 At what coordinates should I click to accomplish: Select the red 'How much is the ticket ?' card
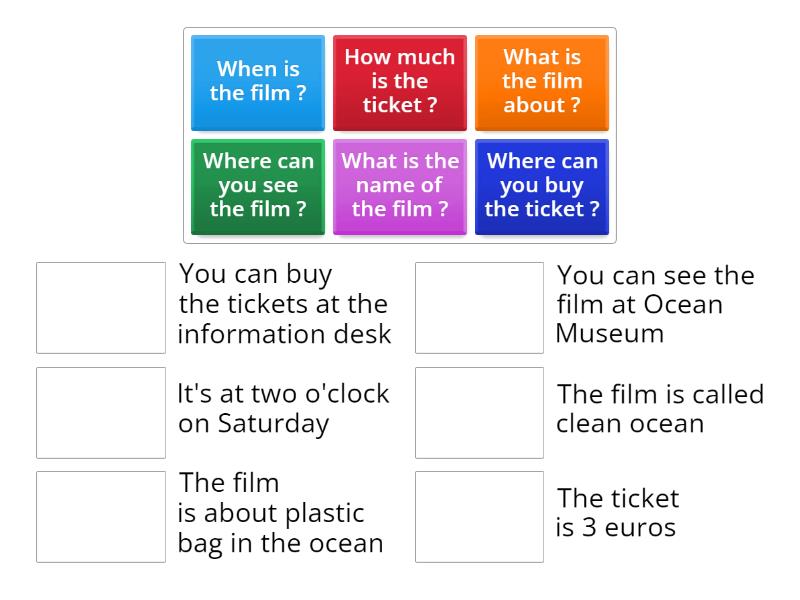click(x=399, y=82)
